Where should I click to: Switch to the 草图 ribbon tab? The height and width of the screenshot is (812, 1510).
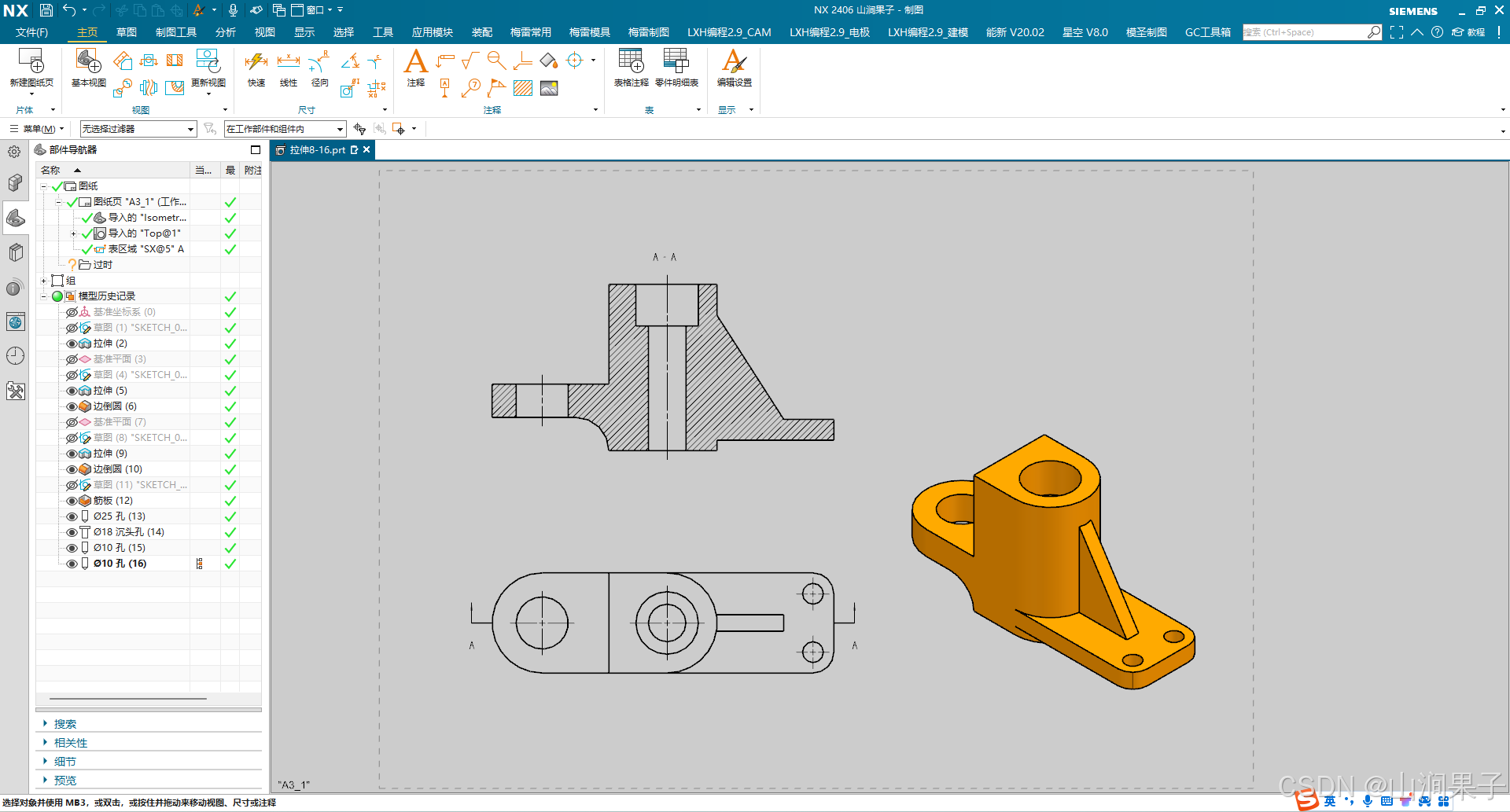coord(127,32)
